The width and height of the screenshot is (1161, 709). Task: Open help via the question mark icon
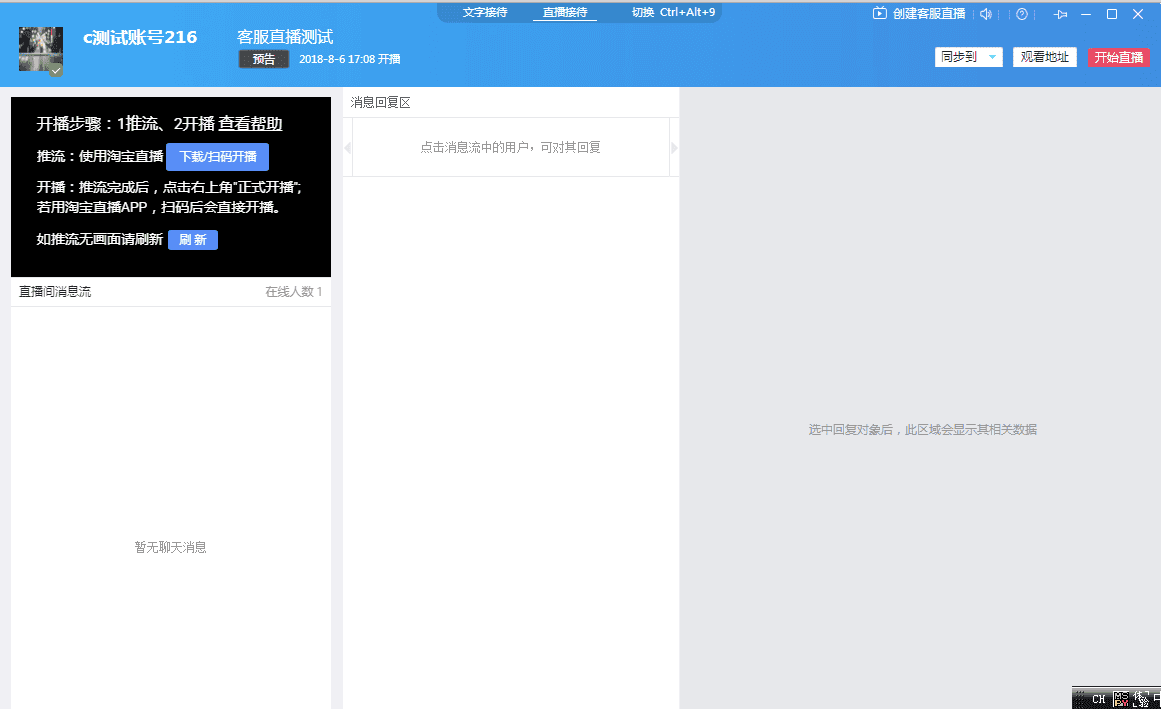tap(1022, 14)
